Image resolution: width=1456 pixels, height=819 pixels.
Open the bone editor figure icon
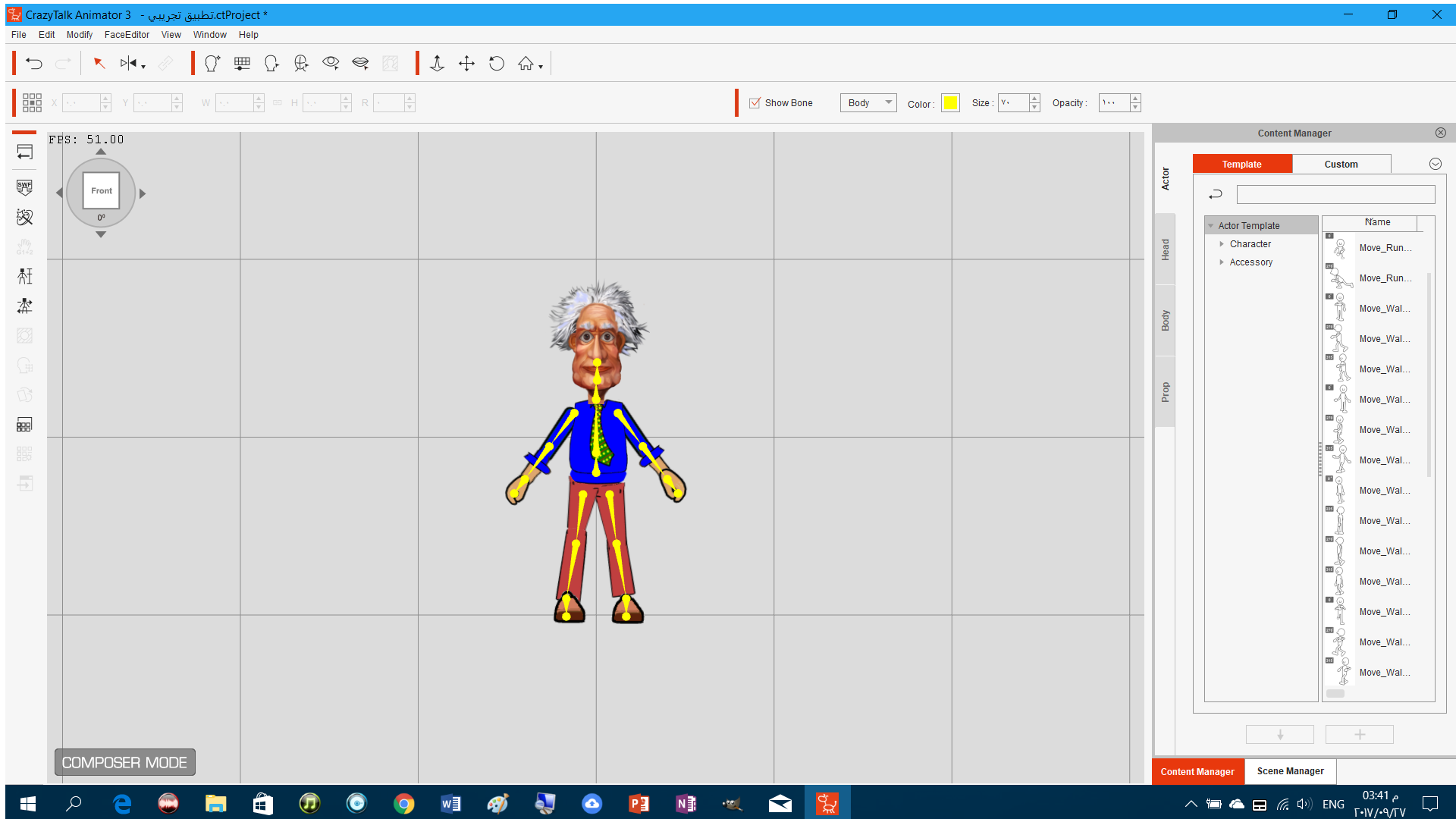(x=24, y=276)
